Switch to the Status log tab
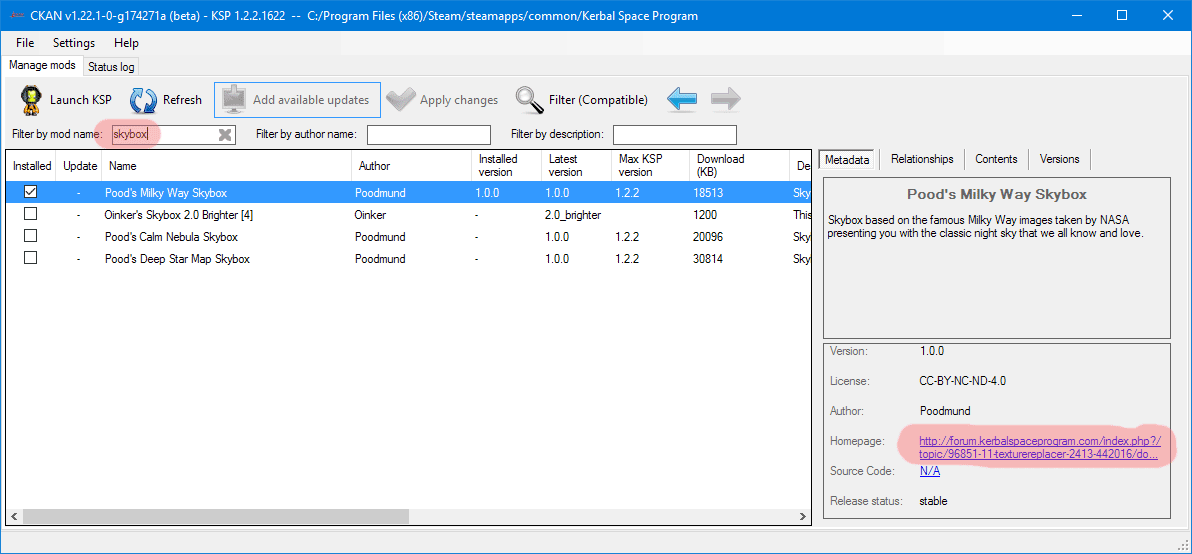The image size is (1192, 554). [x=111, y=67]
